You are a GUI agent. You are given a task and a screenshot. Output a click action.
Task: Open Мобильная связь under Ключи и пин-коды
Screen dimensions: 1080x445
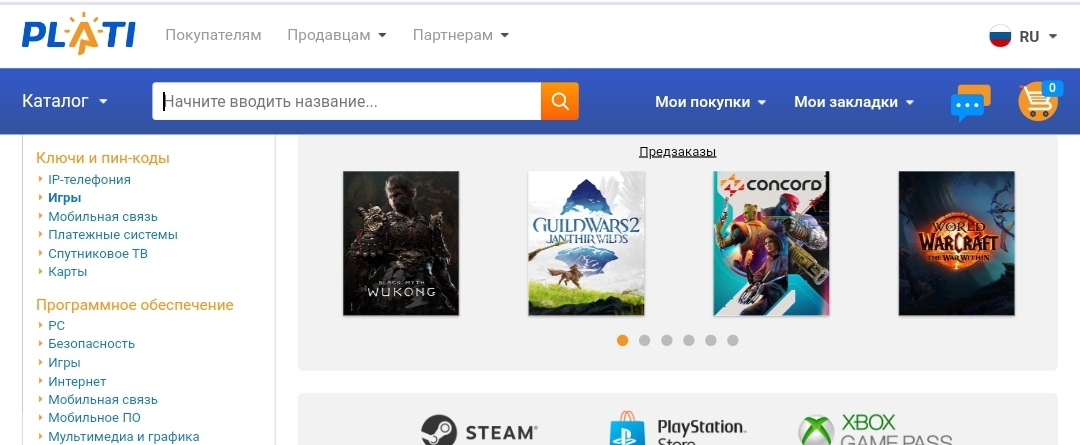103,217
